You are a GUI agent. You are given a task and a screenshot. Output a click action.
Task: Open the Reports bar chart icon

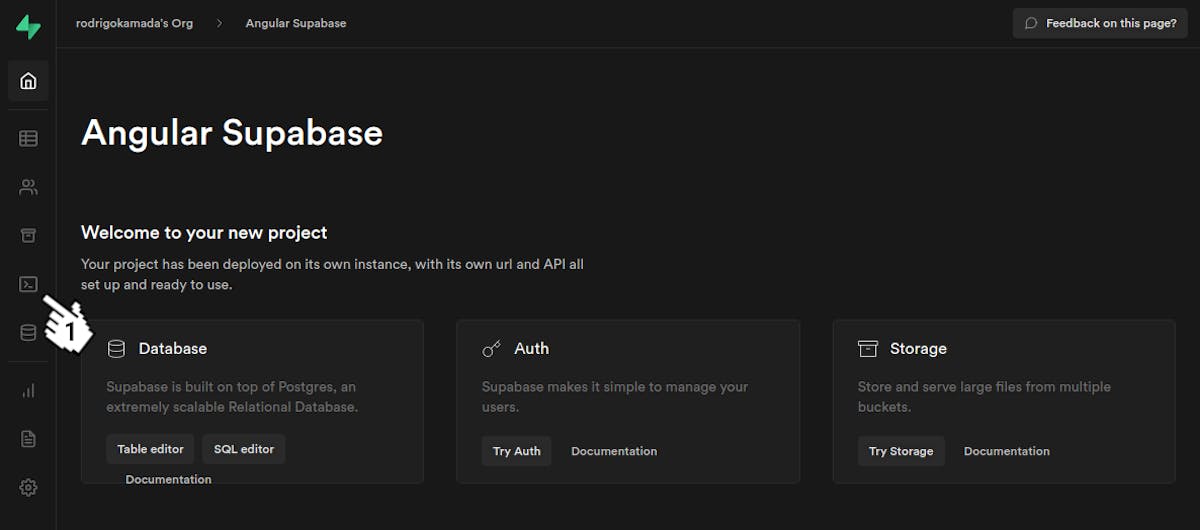[28, 391]
